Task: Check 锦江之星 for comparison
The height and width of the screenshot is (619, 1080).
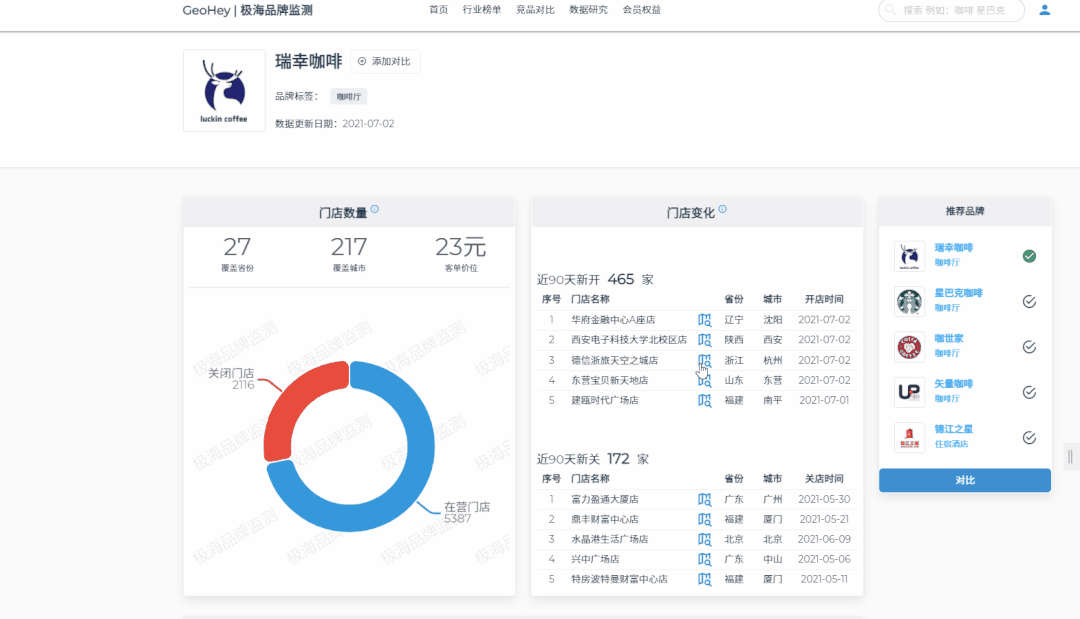Action: pos(1029,438)
